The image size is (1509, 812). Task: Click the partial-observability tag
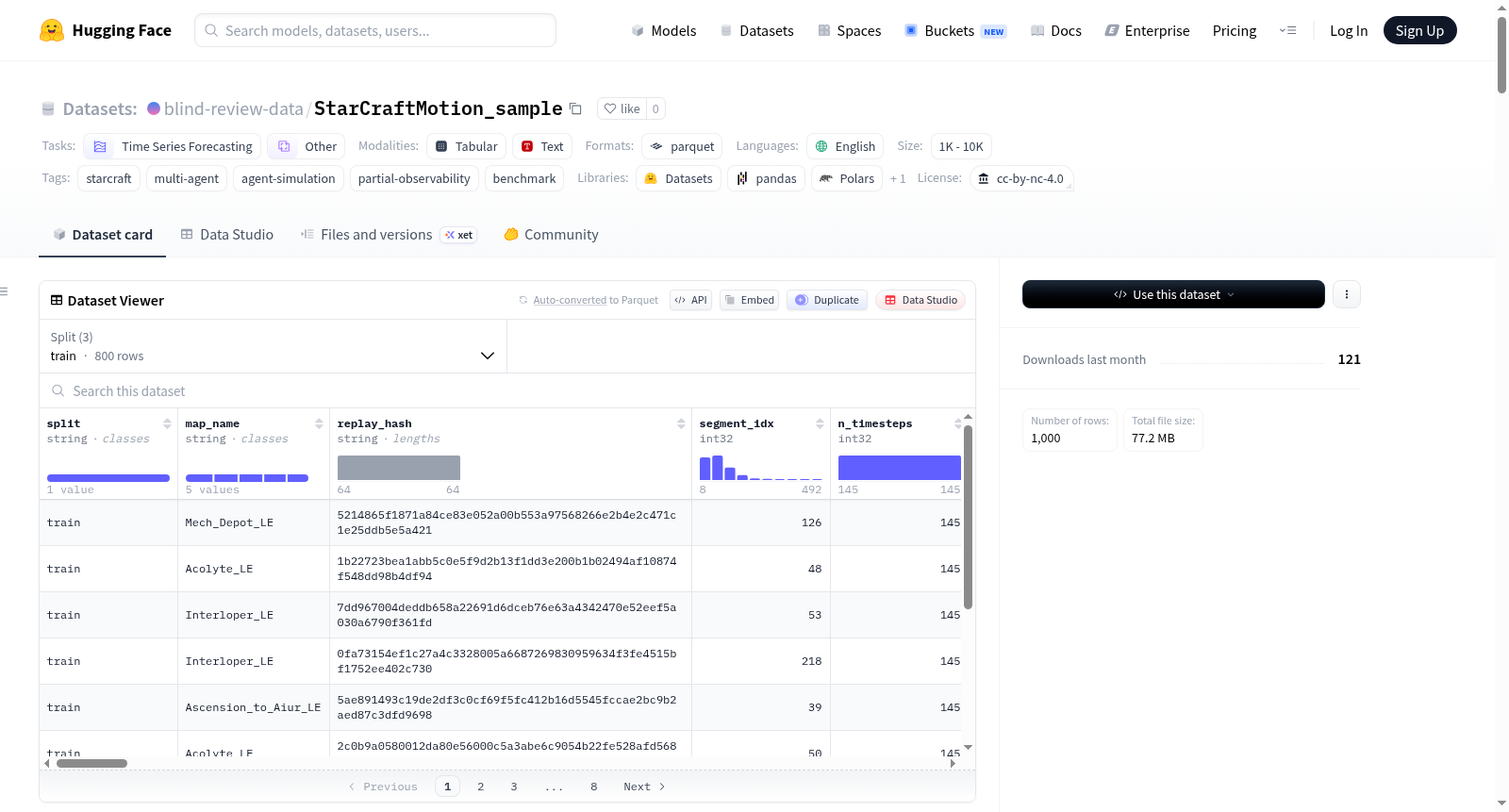coord(414,178)
